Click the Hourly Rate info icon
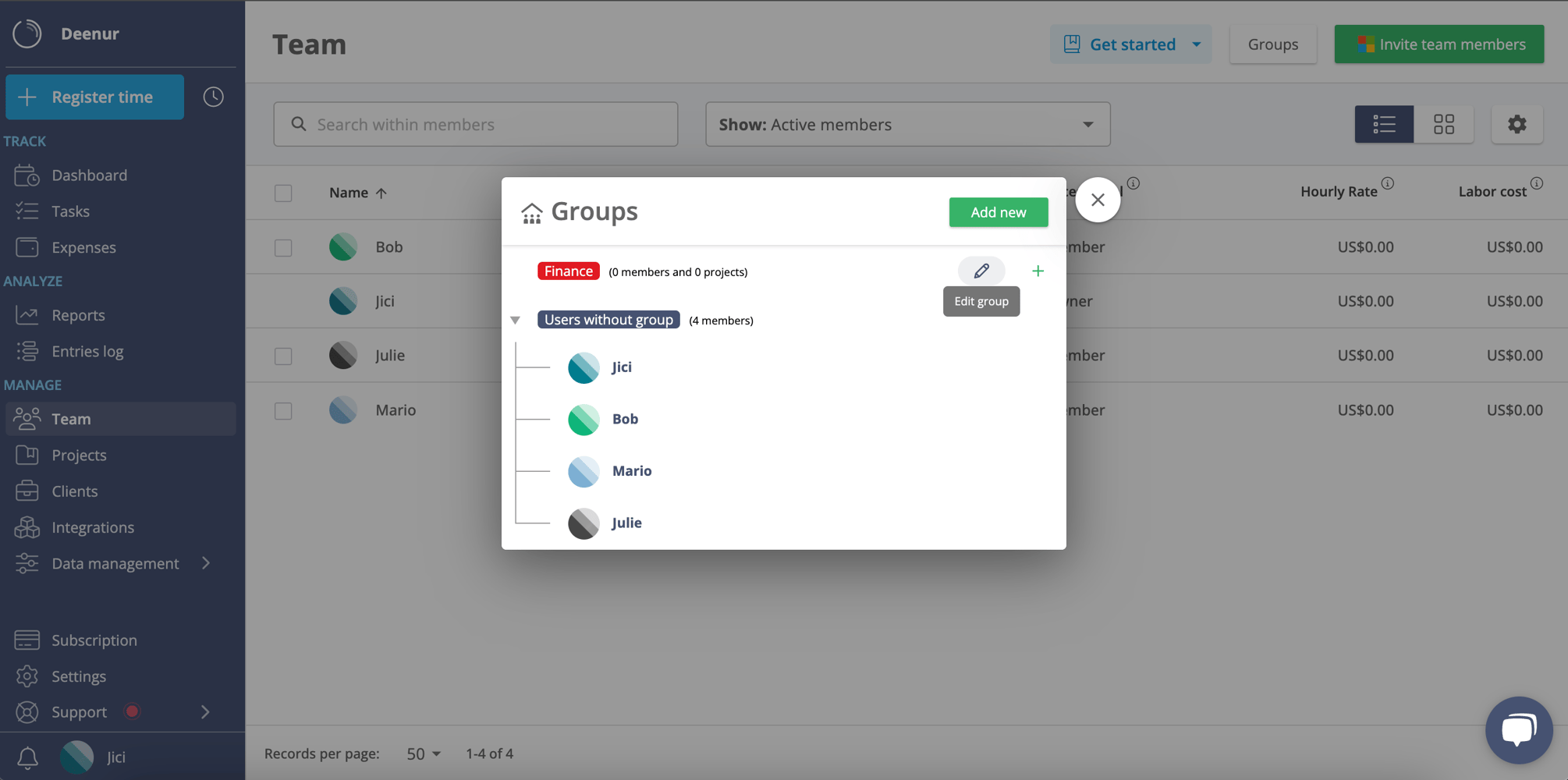Image resolution: width=1568 pixels, height=780 pixels. [1387, 183]
